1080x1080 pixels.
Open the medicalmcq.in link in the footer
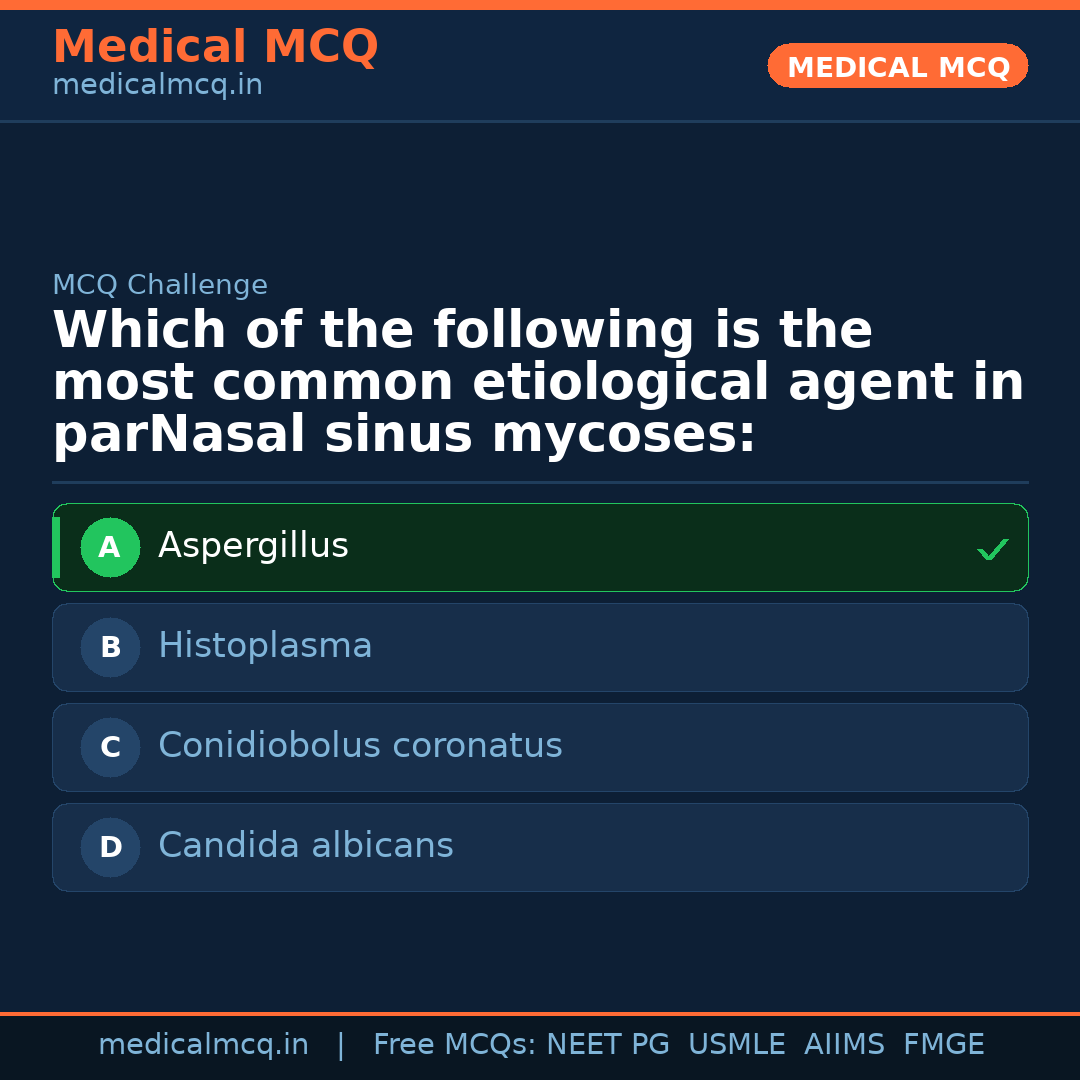click(x=203, y=1045)
